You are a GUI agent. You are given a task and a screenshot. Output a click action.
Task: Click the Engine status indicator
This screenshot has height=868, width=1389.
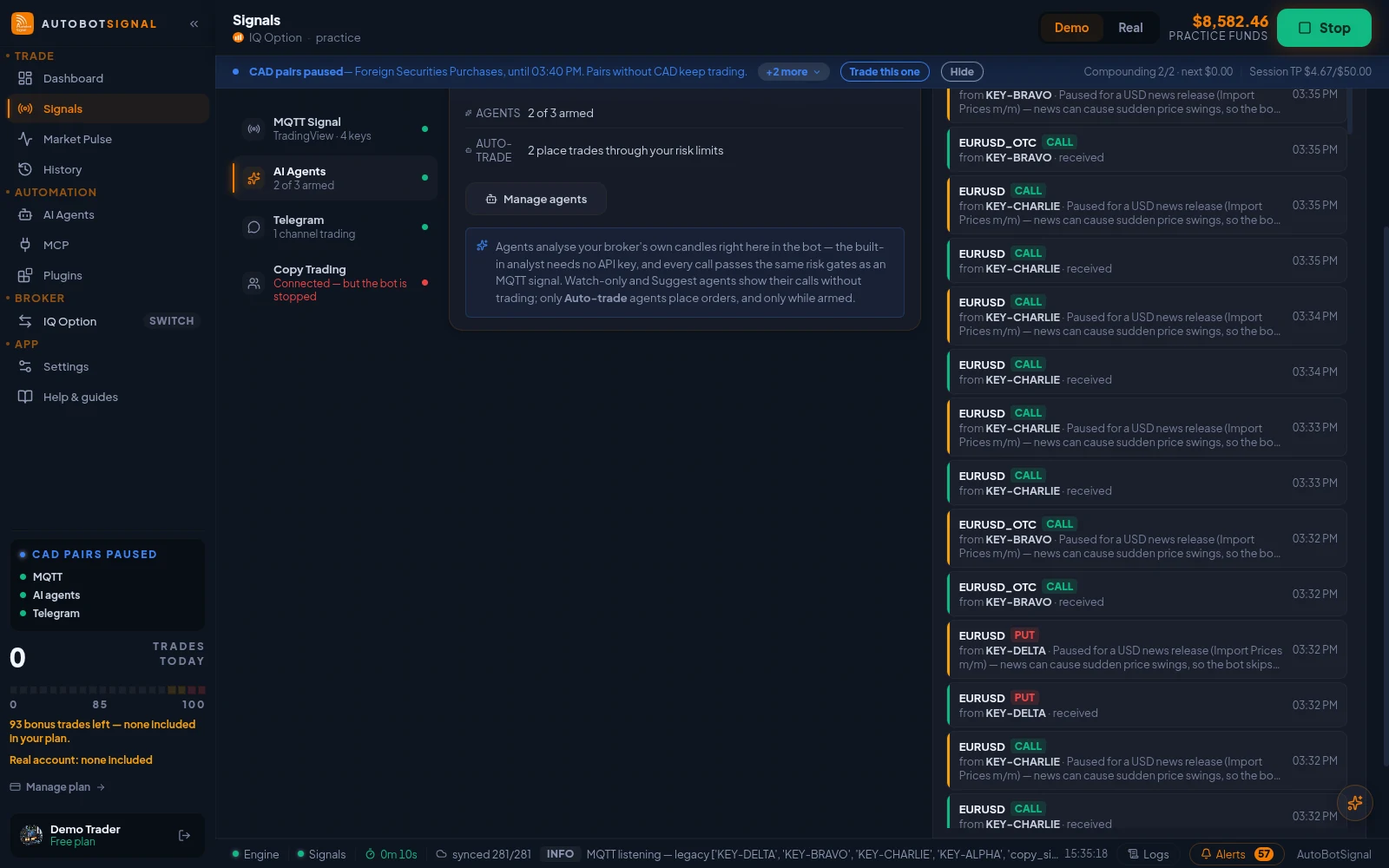pos(255,854)
